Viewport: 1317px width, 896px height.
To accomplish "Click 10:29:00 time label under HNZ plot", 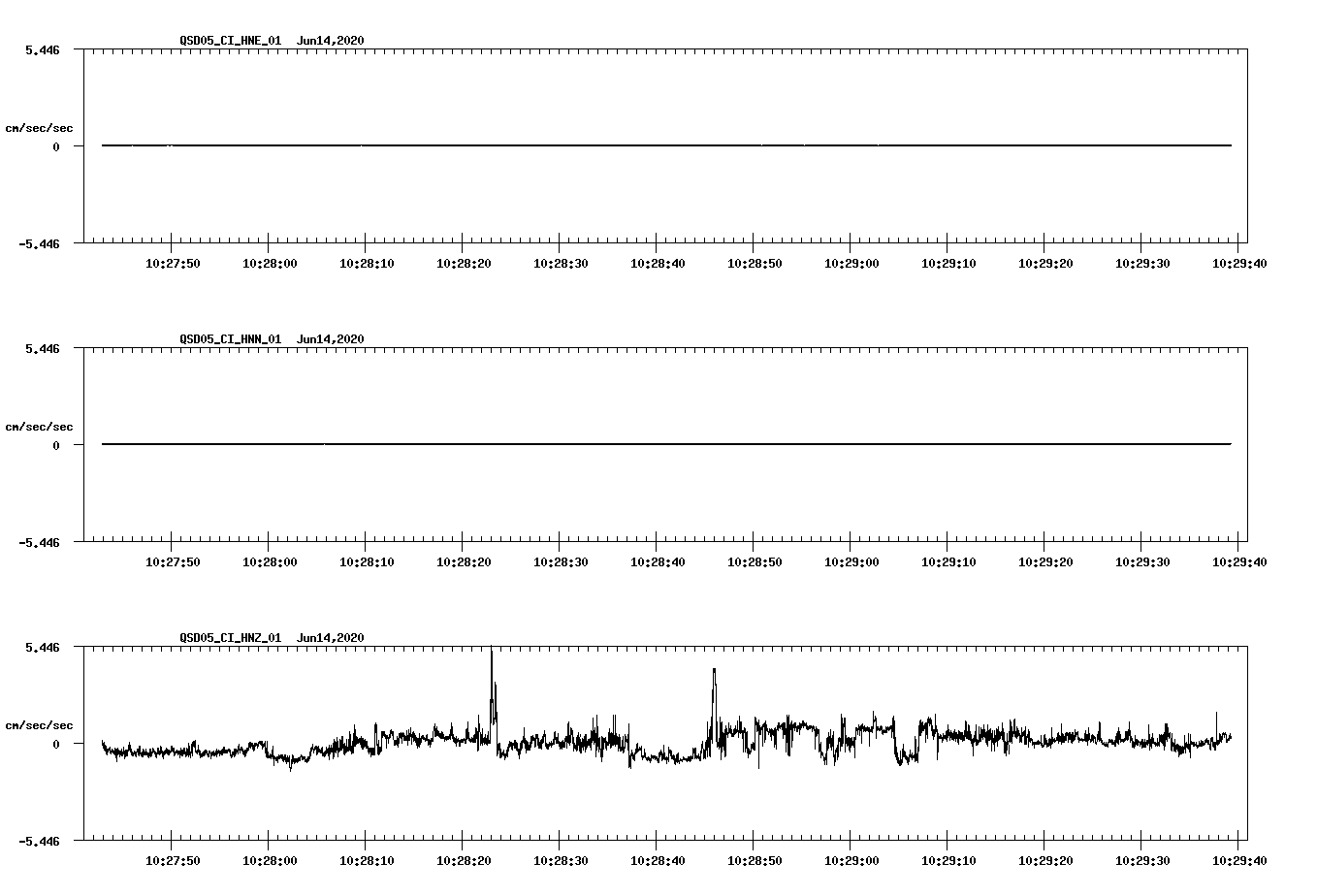I will coord(851,860).
